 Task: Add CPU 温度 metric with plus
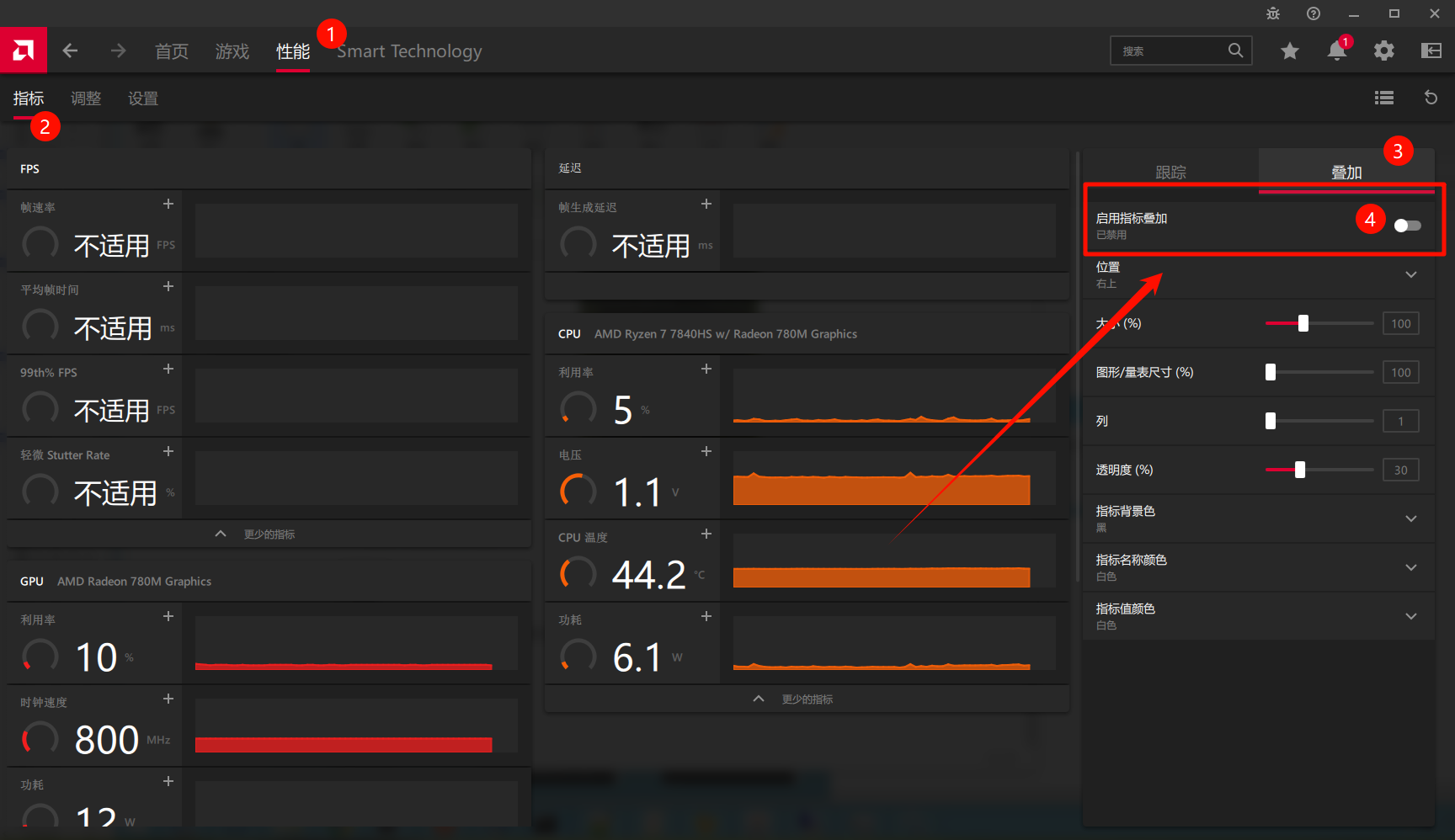click(x=706, y=534)
